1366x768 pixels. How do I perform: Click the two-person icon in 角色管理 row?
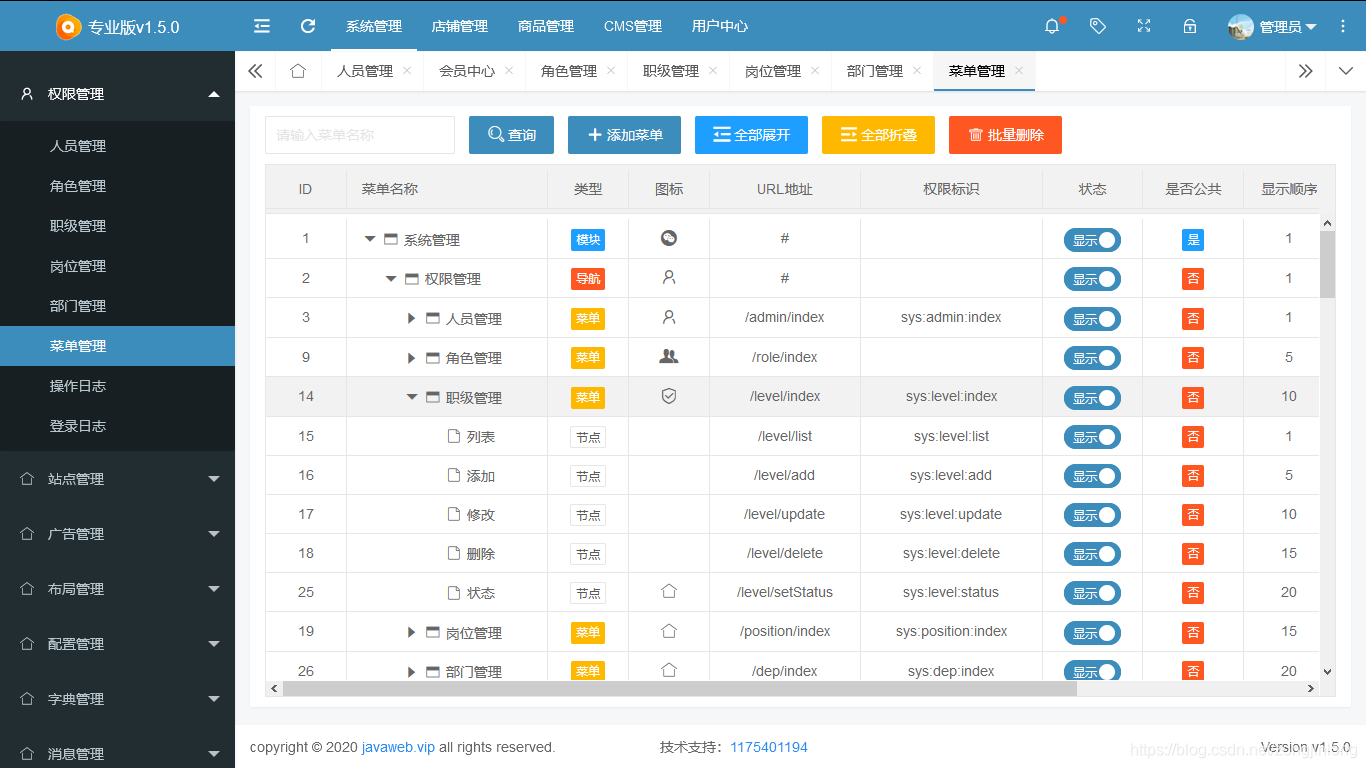point(669,356)
